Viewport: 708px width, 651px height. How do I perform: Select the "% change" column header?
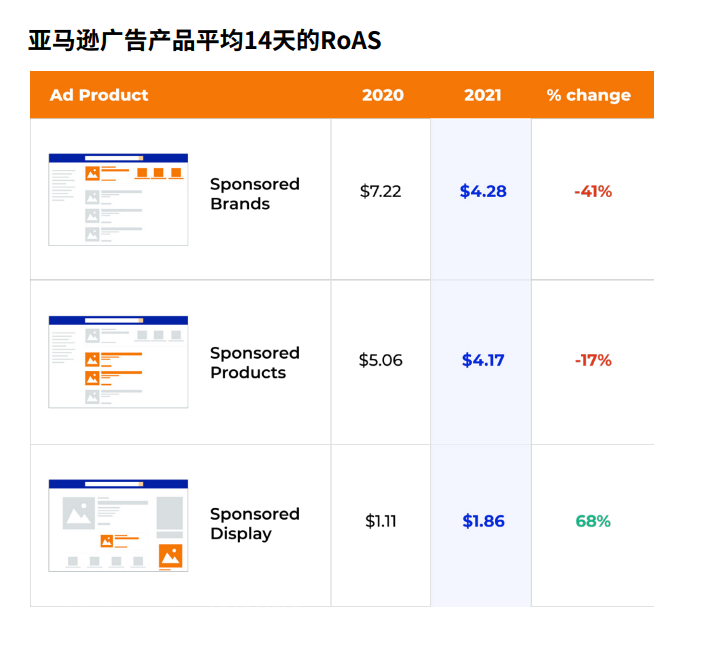click(589, 95)
